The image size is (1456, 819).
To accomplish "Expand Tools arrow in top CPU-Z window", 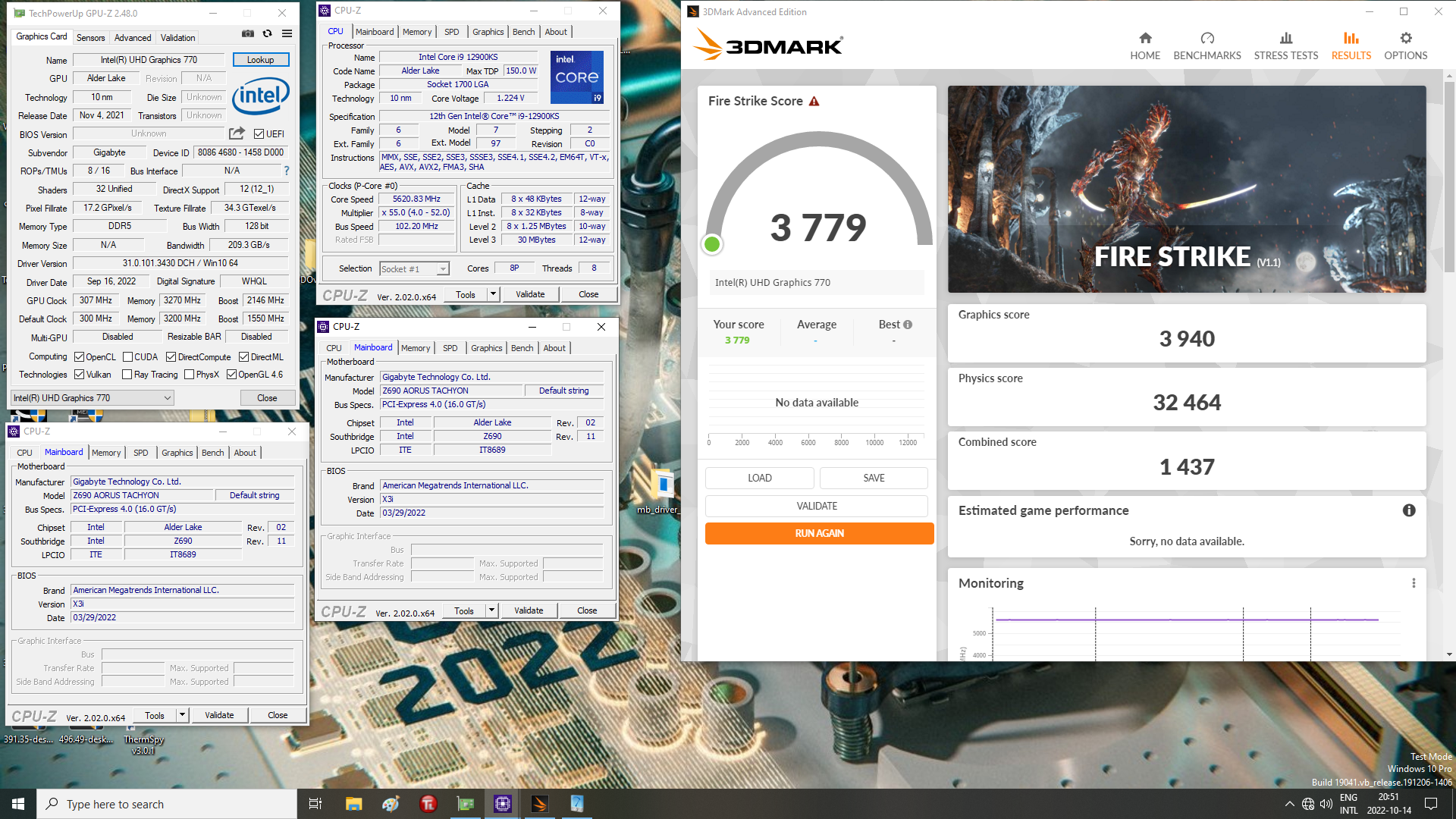I will pyautogui.click(x=493, y=294).
